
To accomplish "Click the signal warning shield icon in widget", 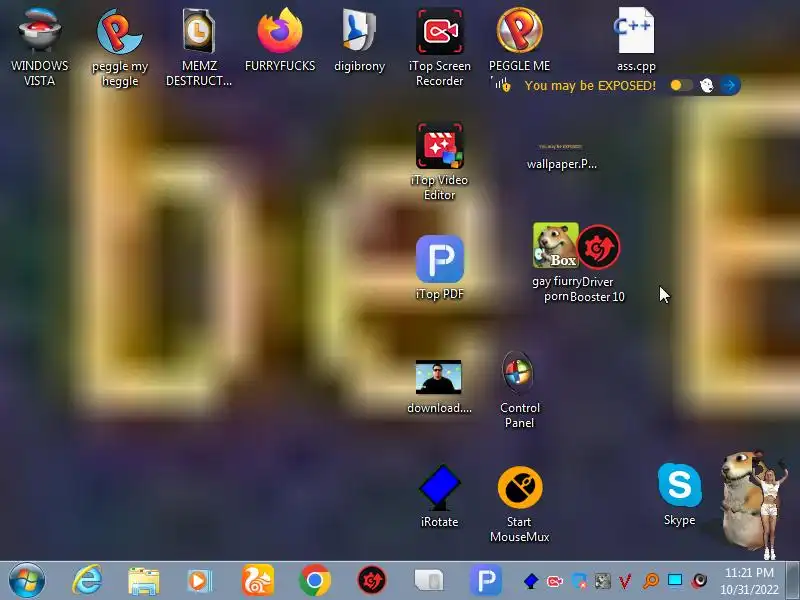I will (x=502, y=85).
